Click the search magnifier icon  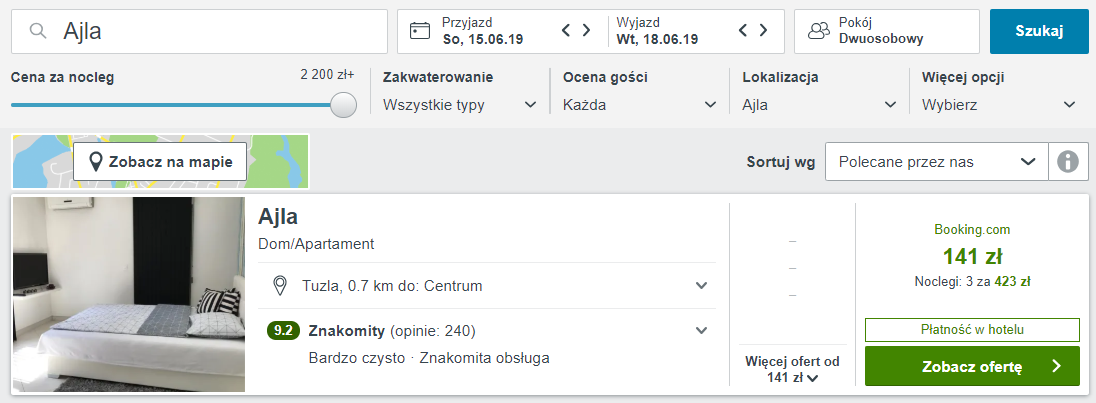(x=38, y=32)
